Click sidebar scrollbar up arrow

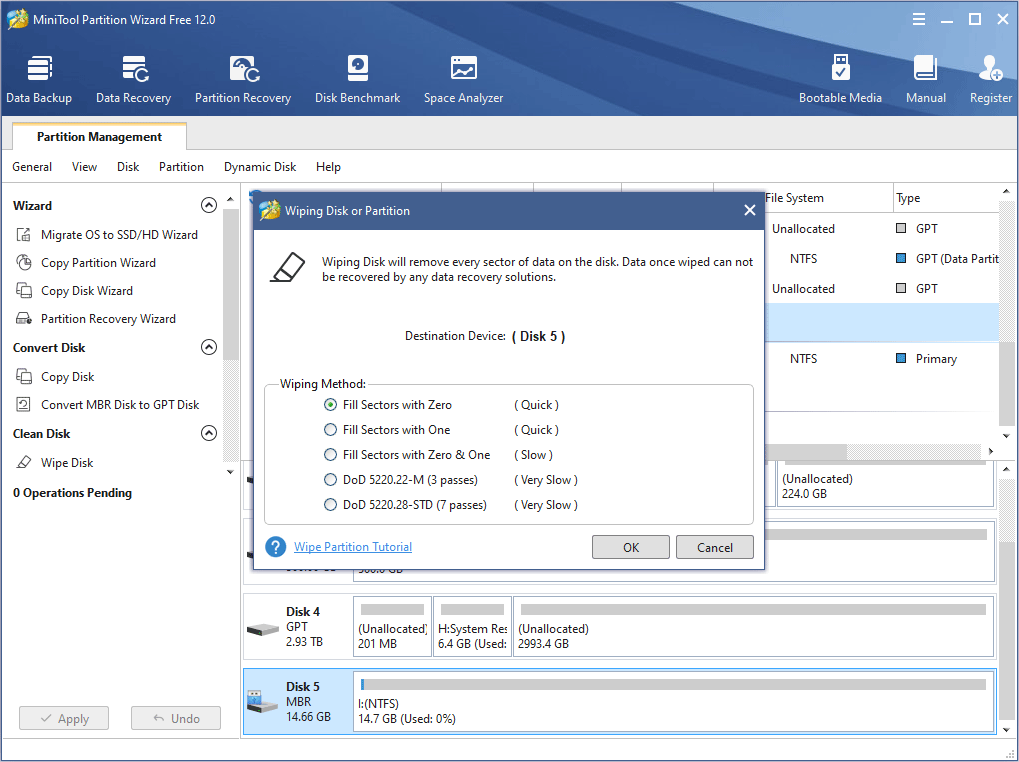(230, 199)
